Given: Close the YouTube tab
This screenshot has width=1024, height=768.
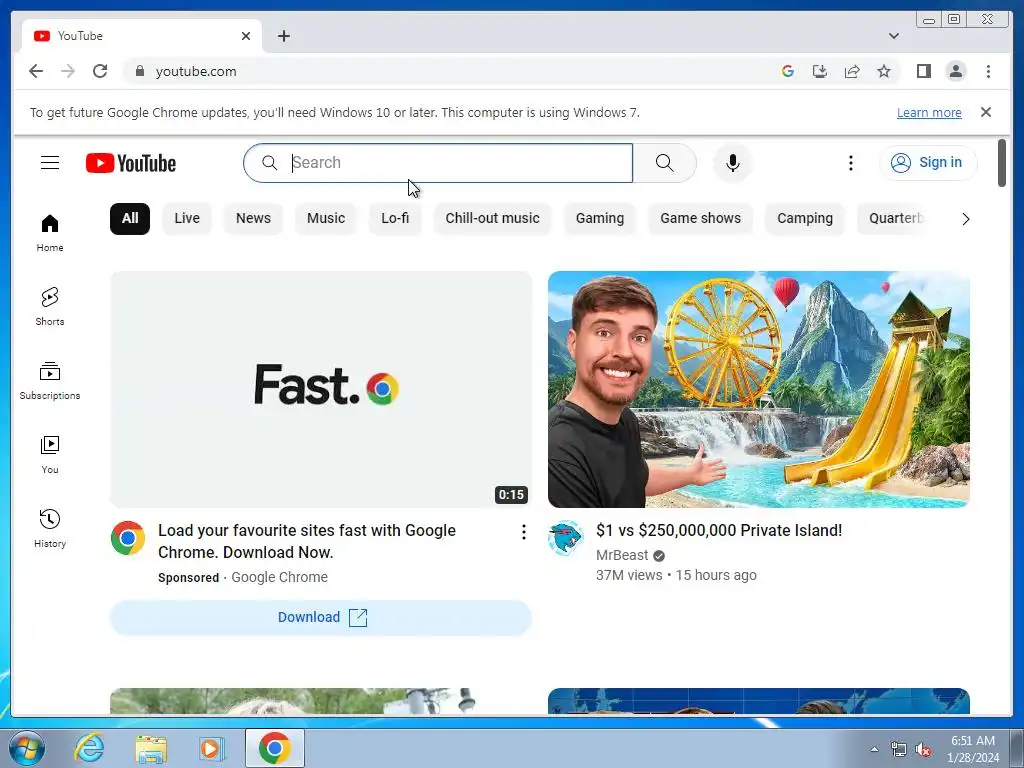Looking at the screenshot, I should click(x=246, y=36).
